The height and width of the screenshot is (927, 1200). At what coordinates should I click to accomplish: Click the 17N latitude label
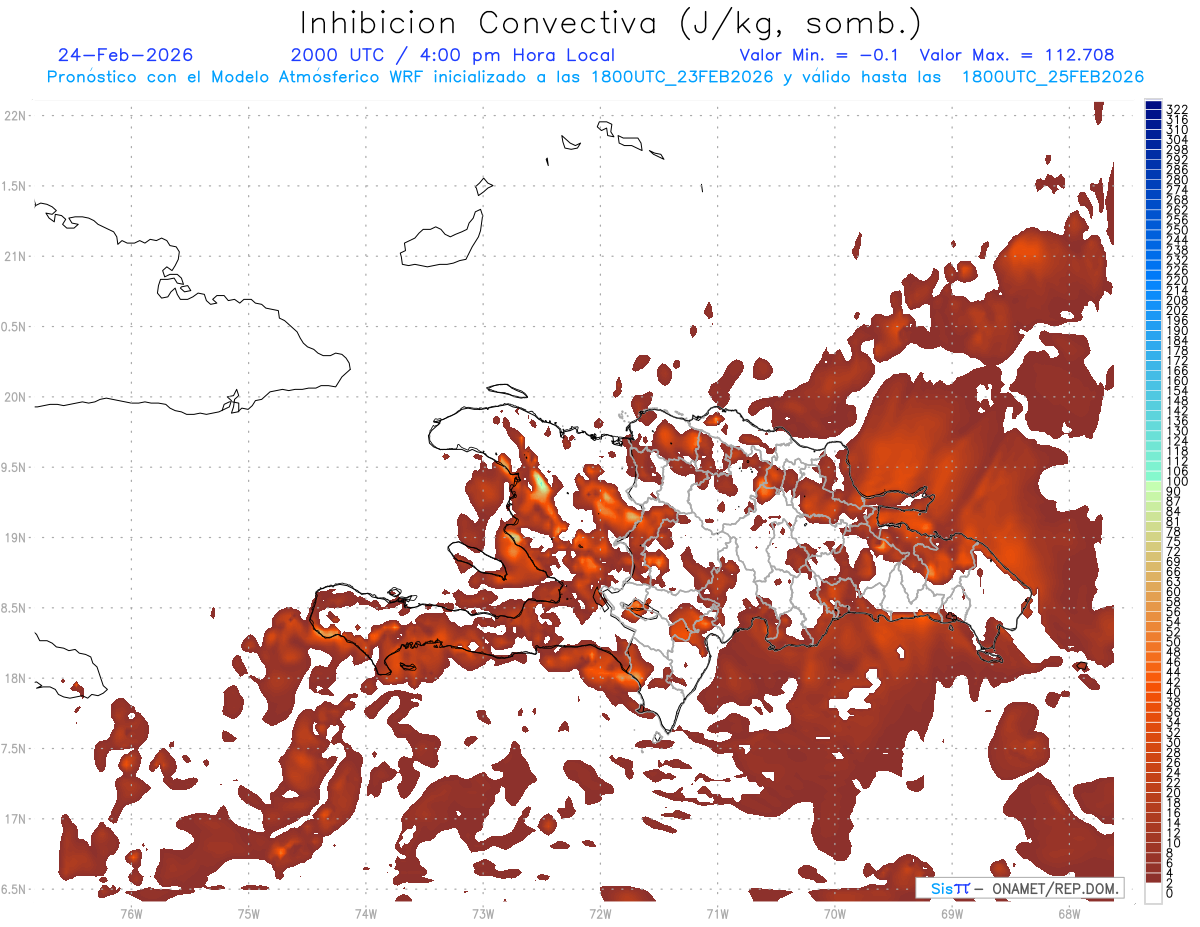click(15, 819)
